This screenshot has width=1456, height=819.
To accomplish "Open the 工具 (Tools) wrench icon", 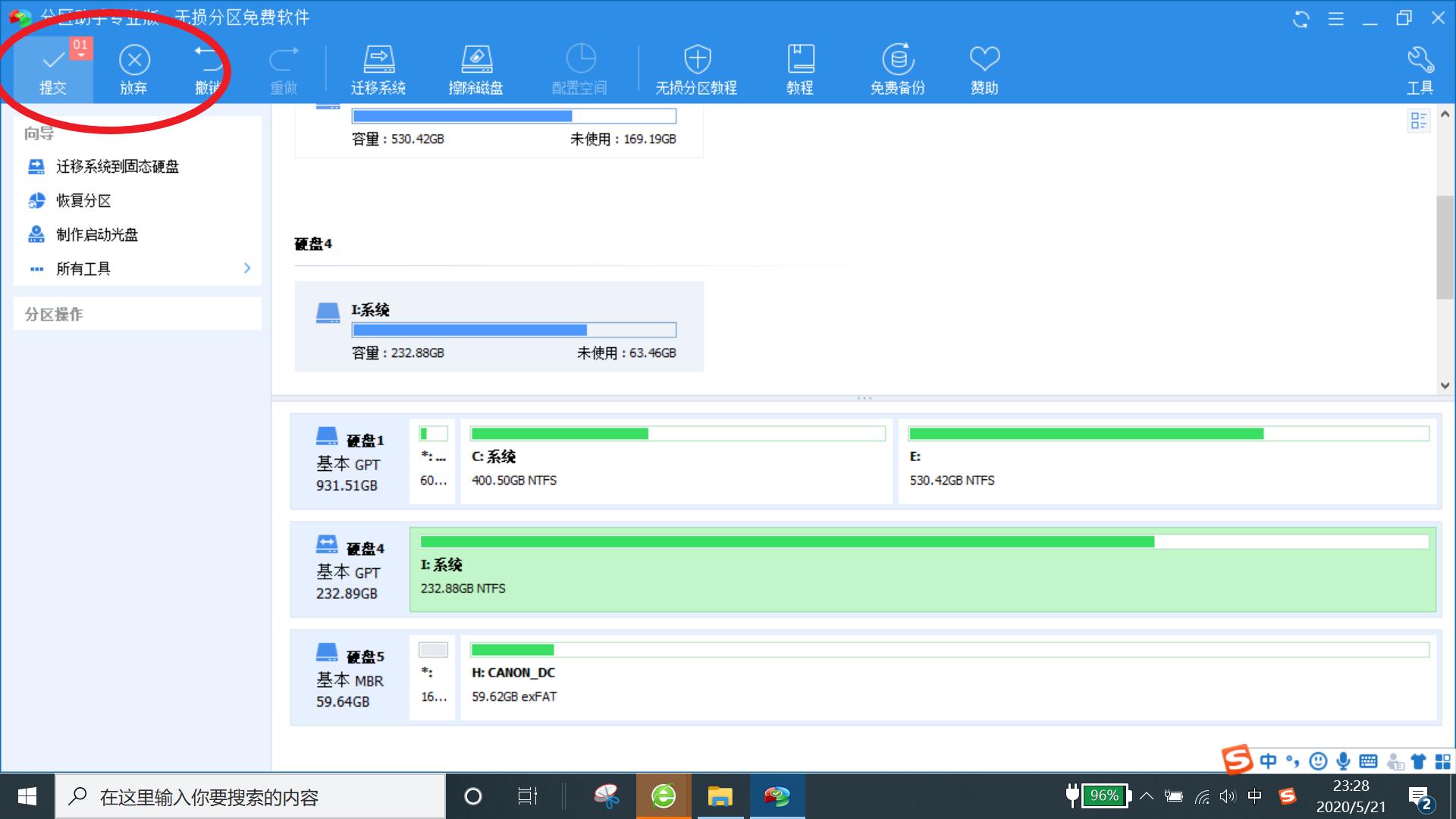I will coord(1420,61).
